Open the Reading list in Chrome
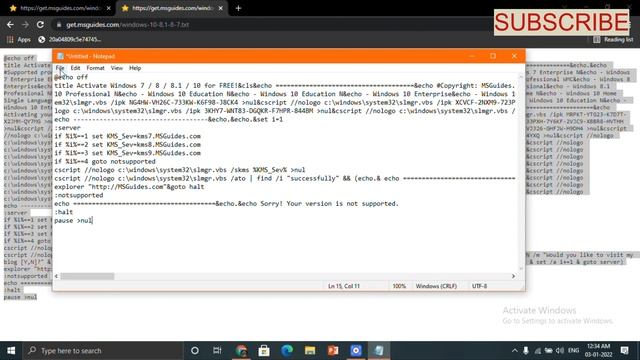Screen dimensions: 640x360 point(613,40)
